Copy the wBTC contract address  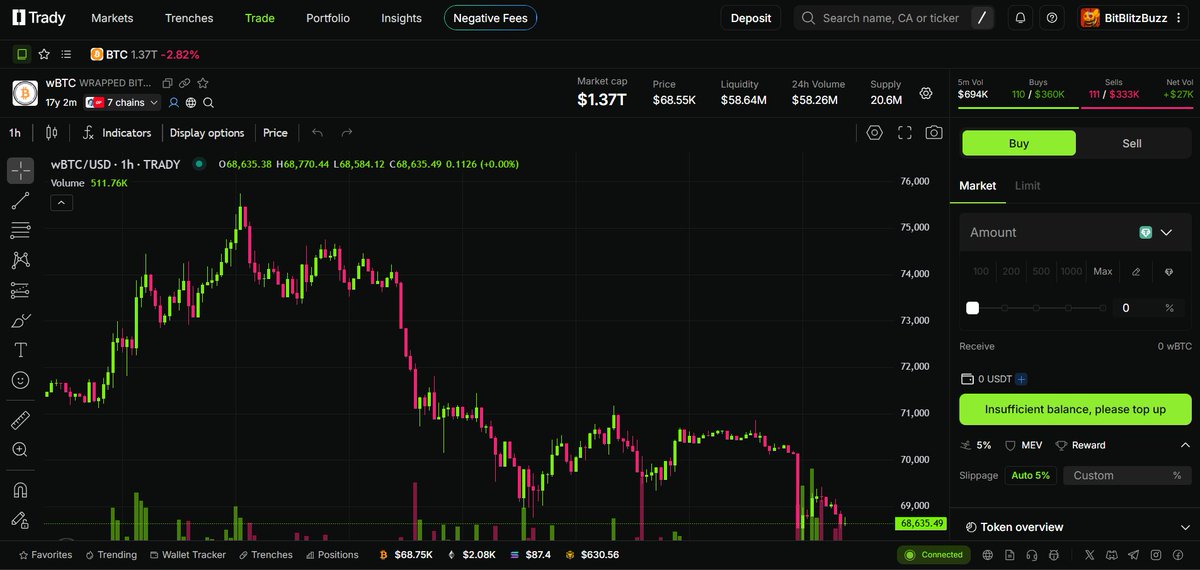pyautogui.click(x=168, y=83)
